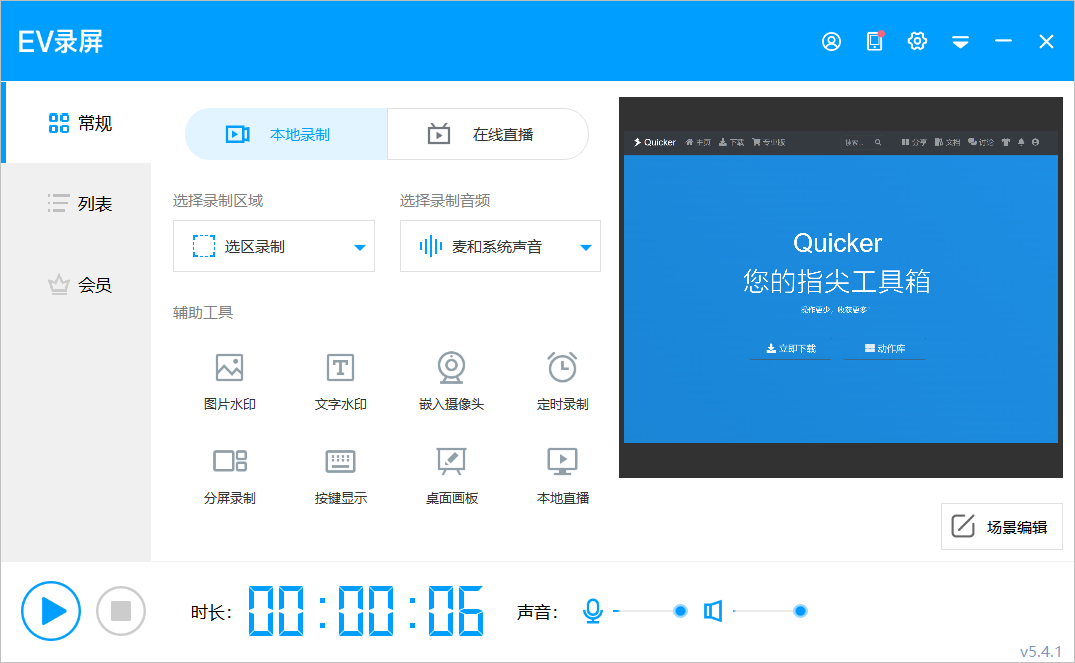This screenshot has width=1075, height=663.
Task: Open the 会员 sidebar tab
Action: coord(76,285)
